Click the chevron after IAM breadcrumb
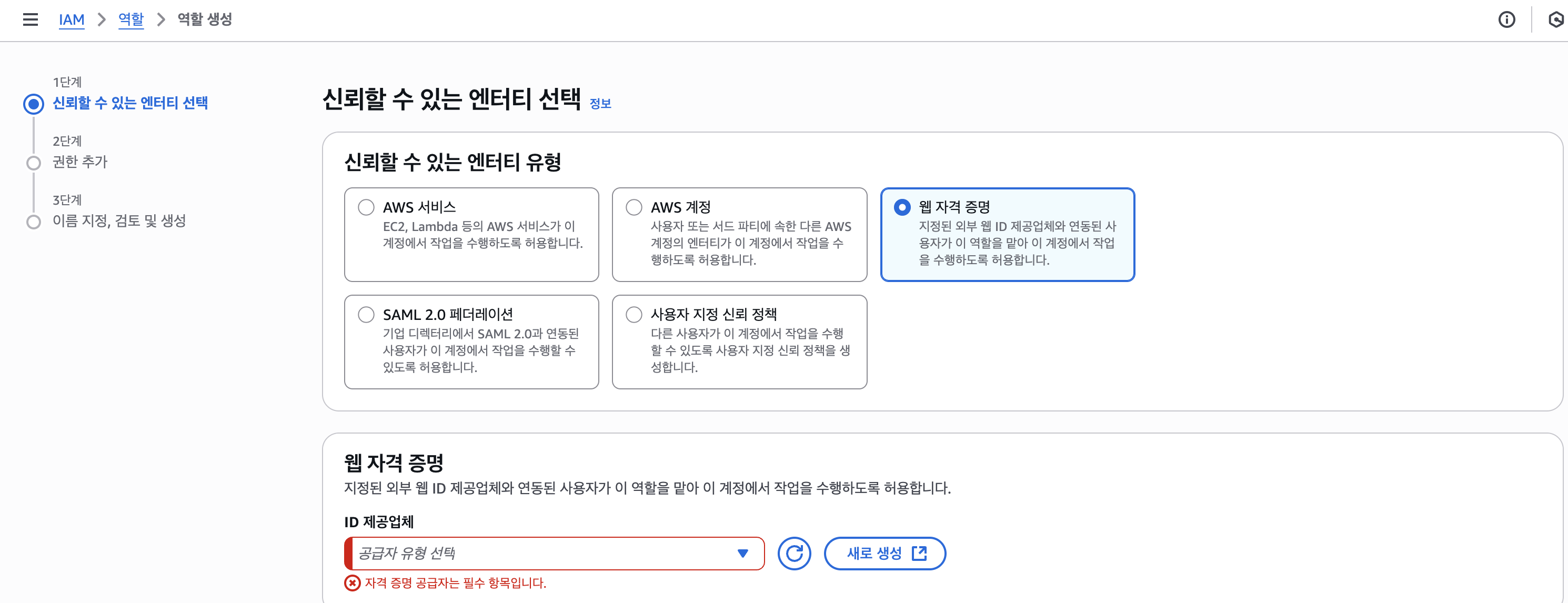This screenshot has height=603, width=1568. point(102,19)
